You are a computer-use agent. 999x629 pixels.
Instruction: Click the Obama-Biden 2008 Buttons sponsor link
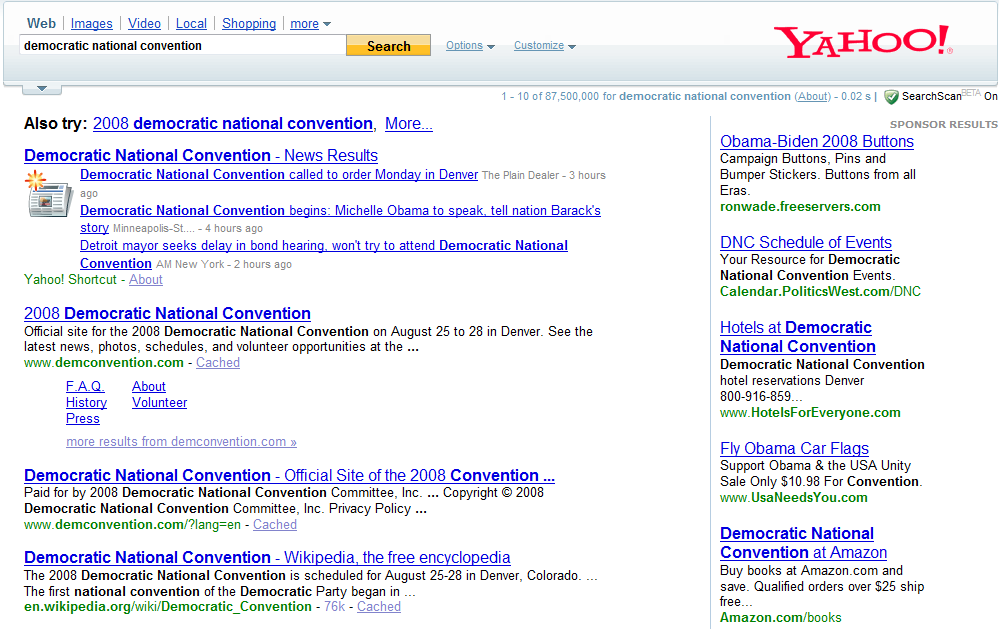click(x=816, y=141)
